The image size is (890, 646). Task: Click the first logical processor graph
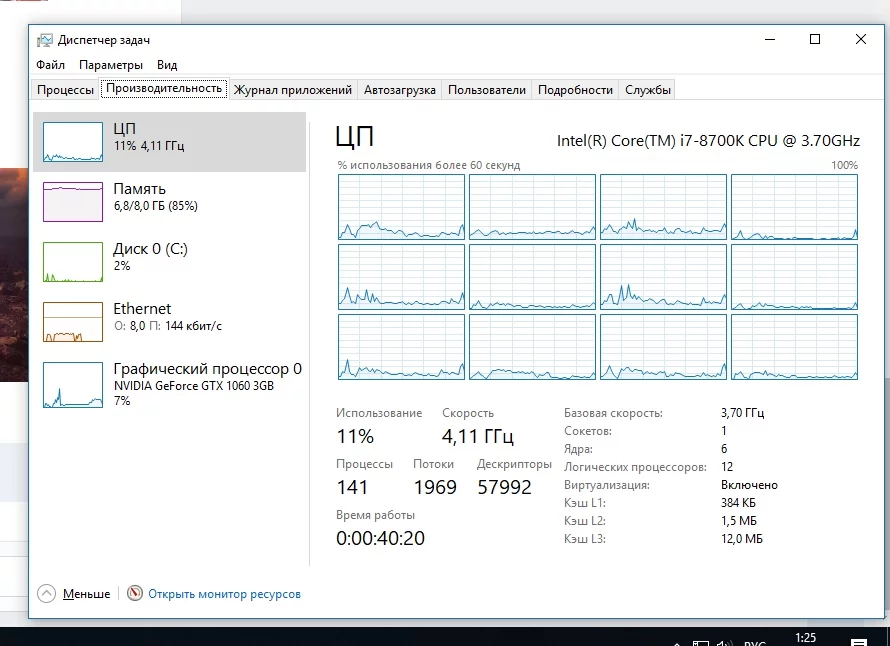click(x=401, y=207)
